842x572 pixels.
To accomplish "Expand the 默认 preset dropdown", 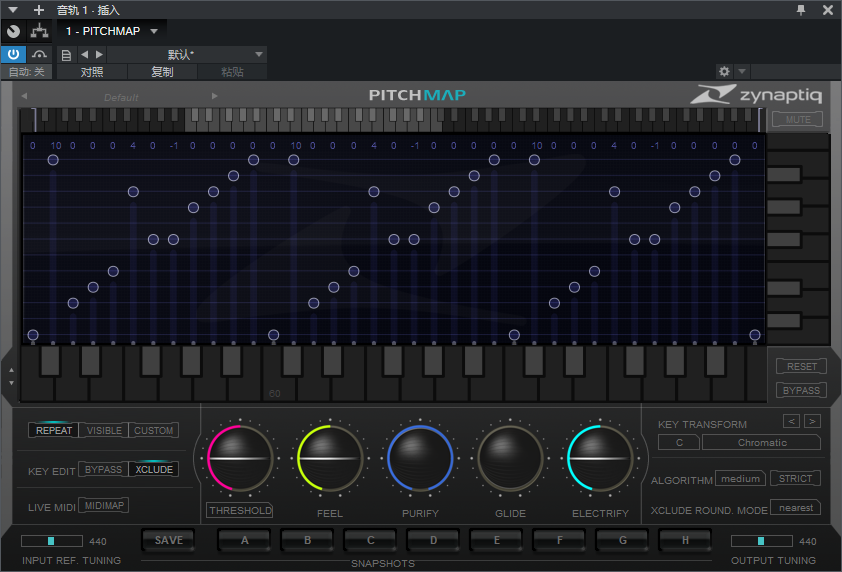I will [x=186, y=54].
